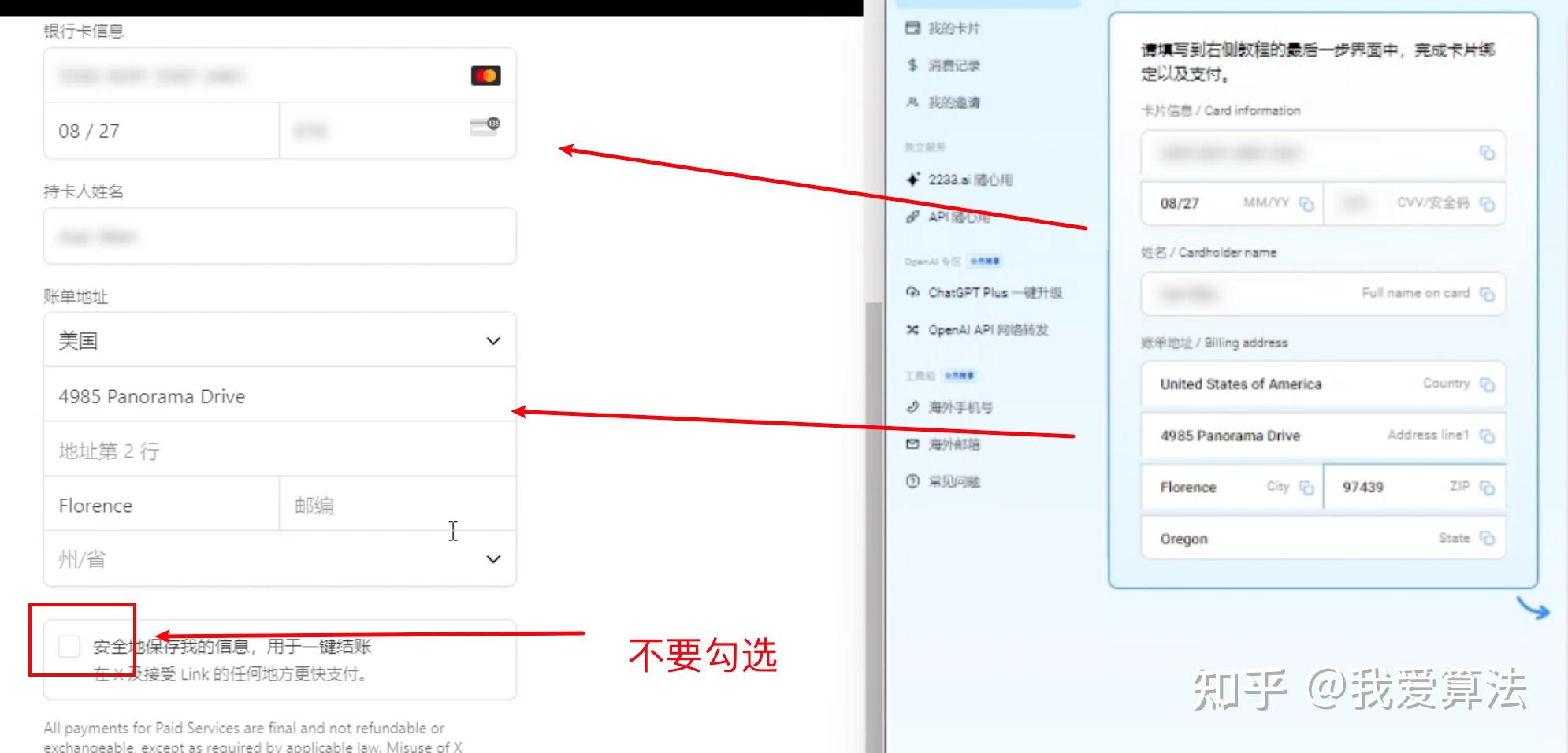The height and width of the screenshot is (753, 1568).
Task: Copy the cardholder full name with its copy icon
Action: click(1488, 293)
